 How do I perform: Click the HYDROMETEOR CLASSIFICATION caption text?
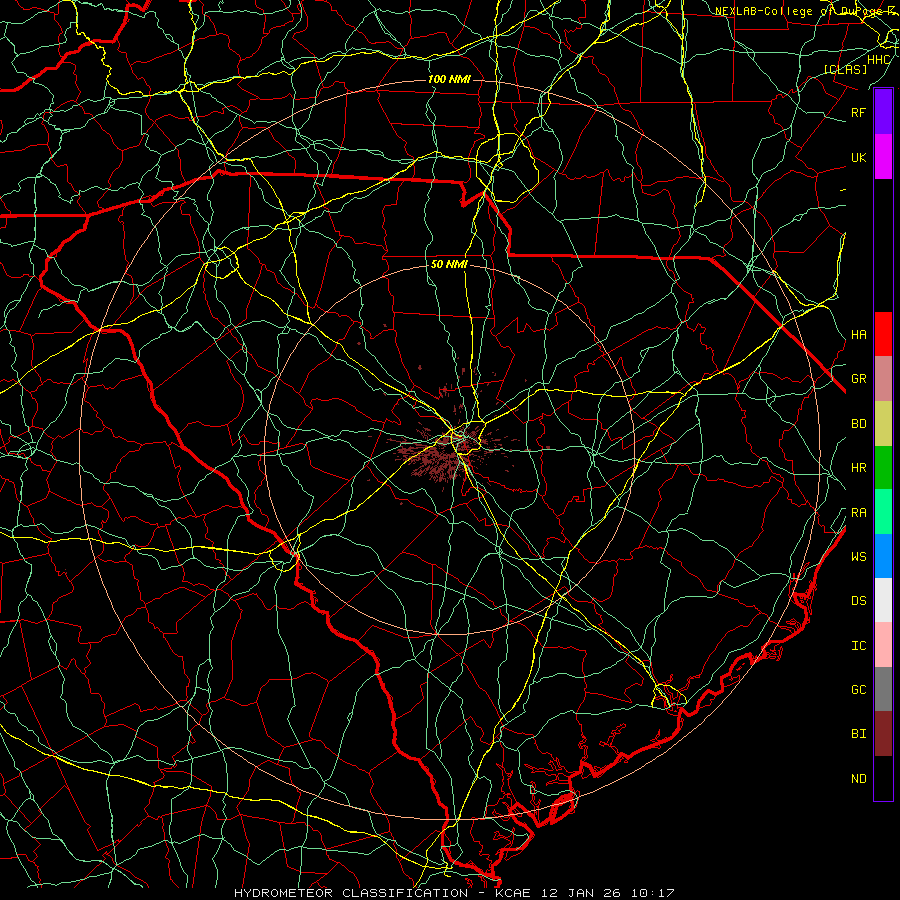pyautogui.click(x=351, y=893)
